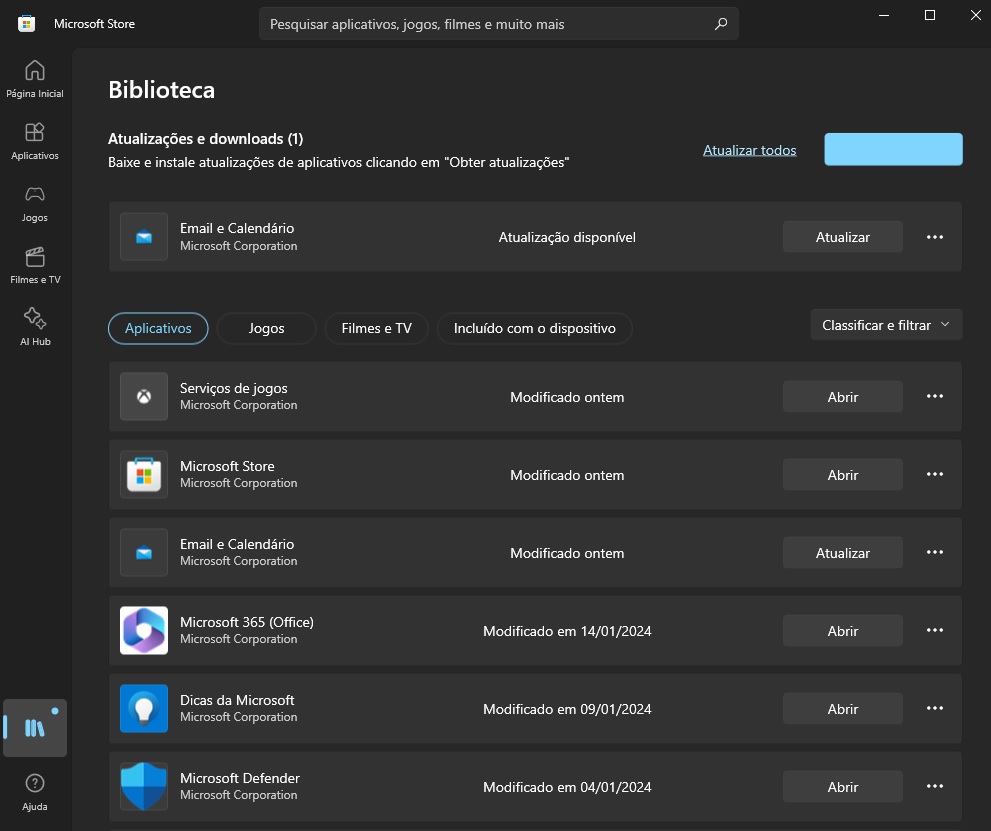Click the search magnifier icon

tap(720, 24)
